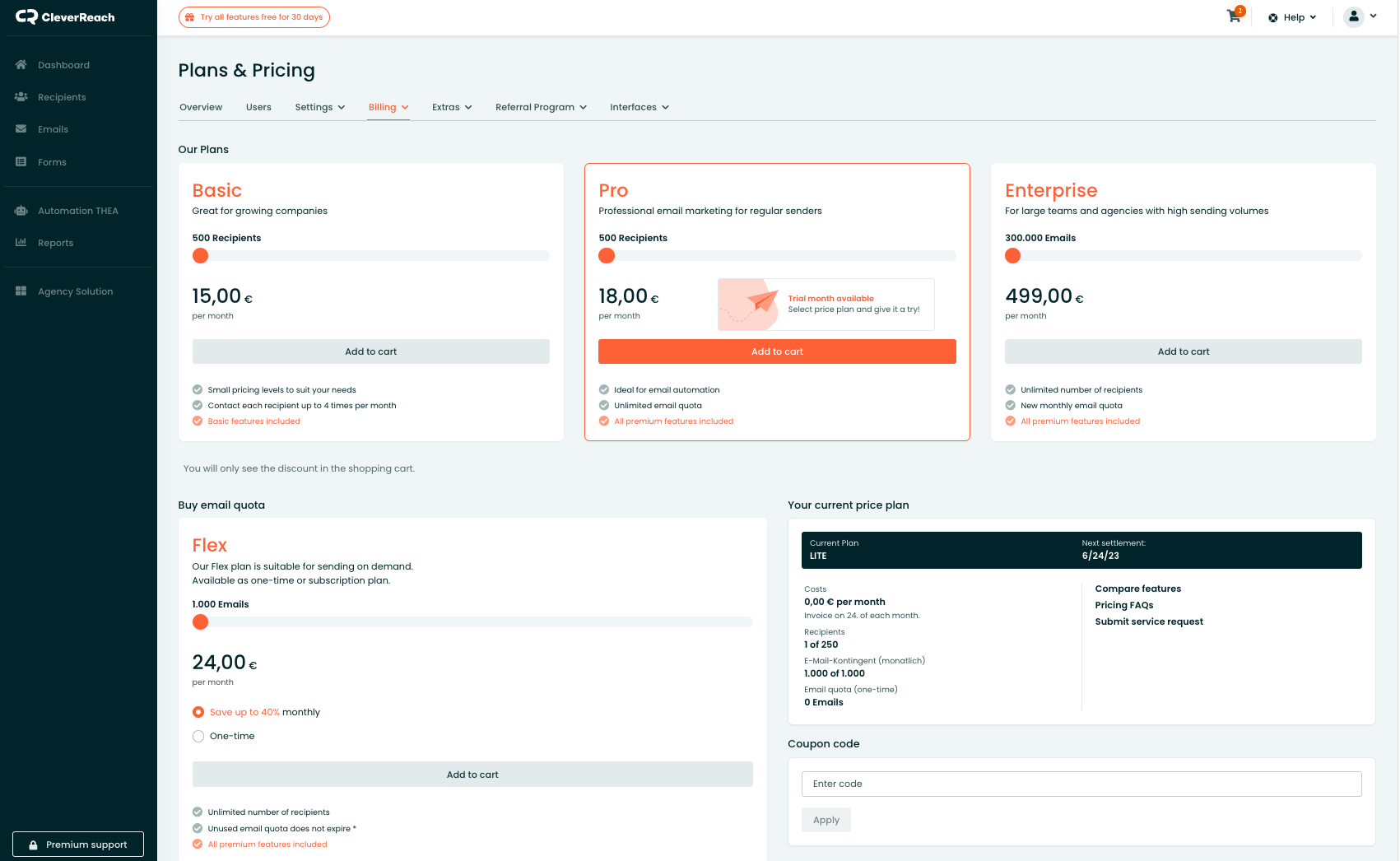Click the Forms sidebar icon

coord(21,162)
